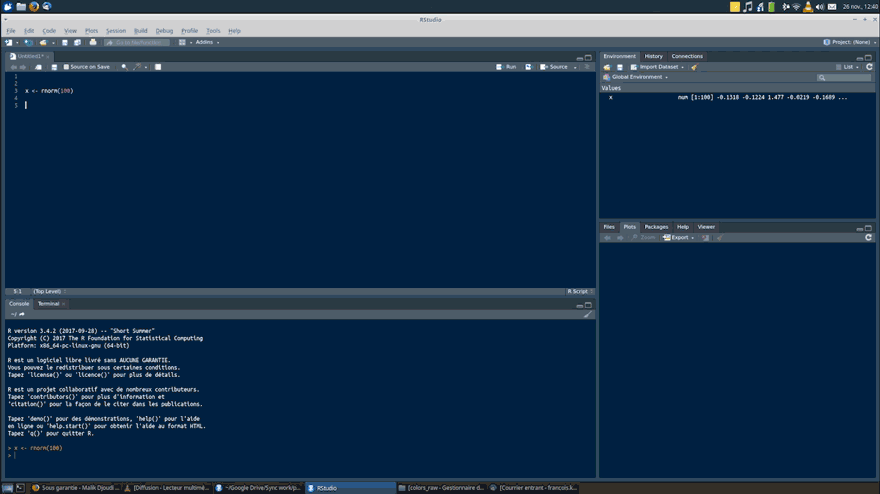Screen dimensions: 880x494
Task: Show document in new window icon
Action: tap(39, 67)
